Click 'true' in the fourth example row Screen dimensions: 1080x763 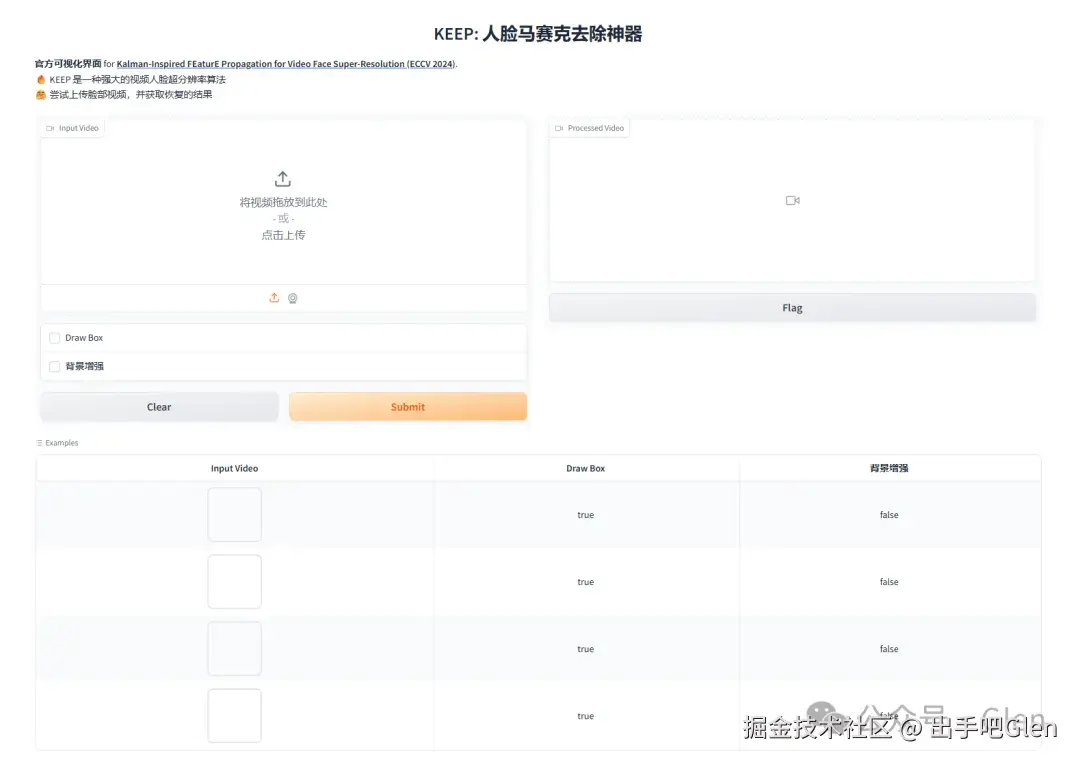pos(585,716)
